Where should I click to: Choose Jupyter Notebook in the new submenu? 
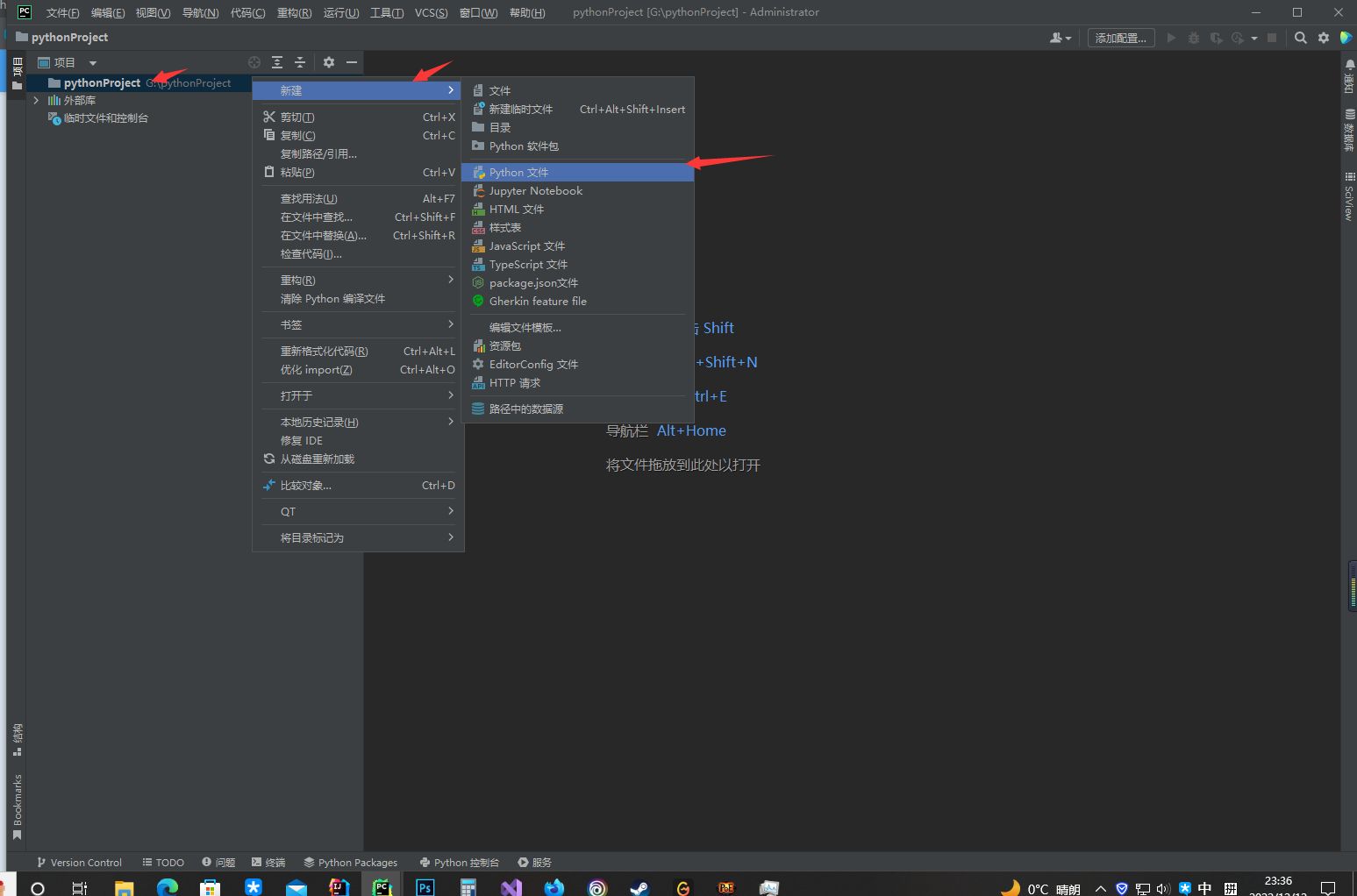tap(535, 191)
